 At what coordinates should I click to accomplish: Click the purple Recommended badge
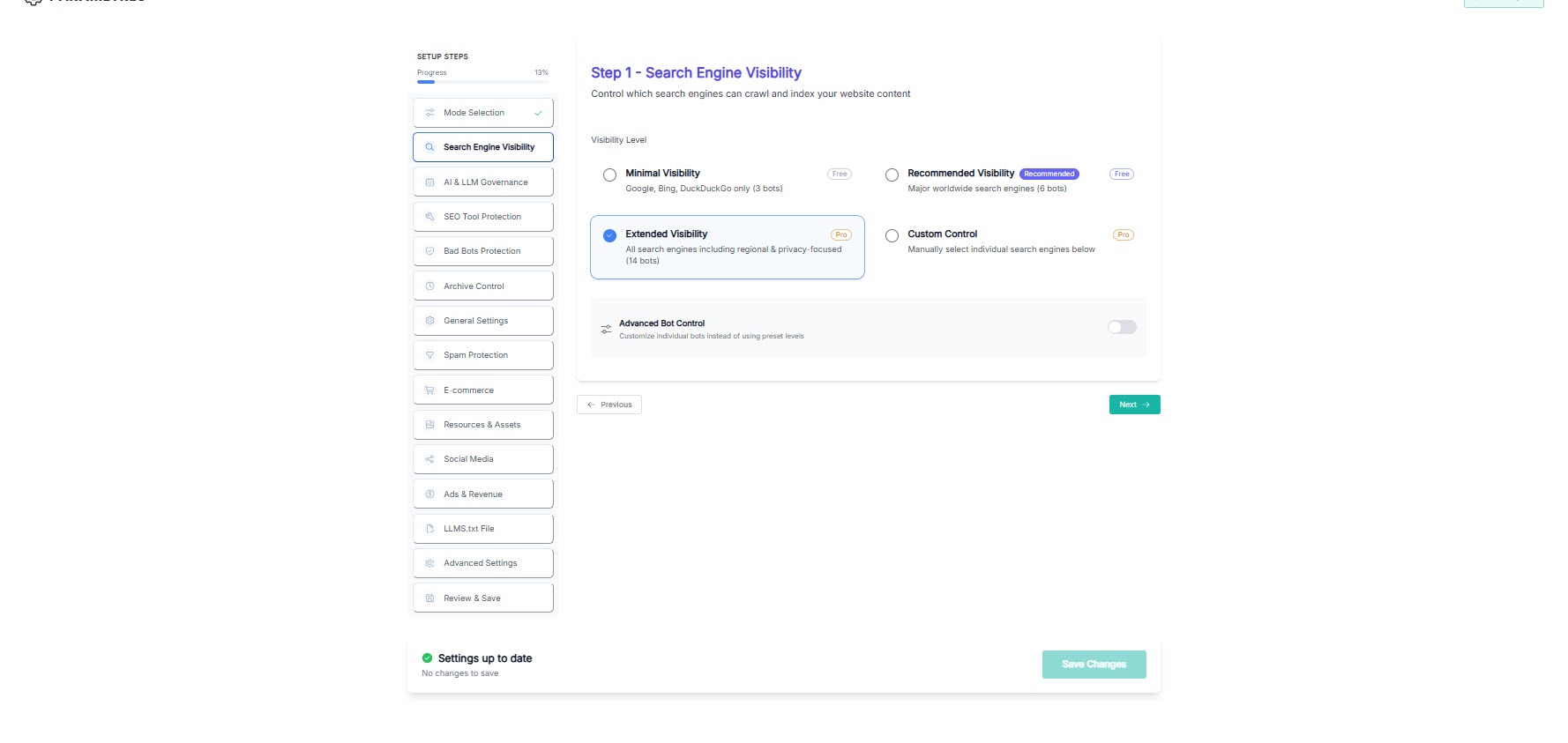point(1049,174)
